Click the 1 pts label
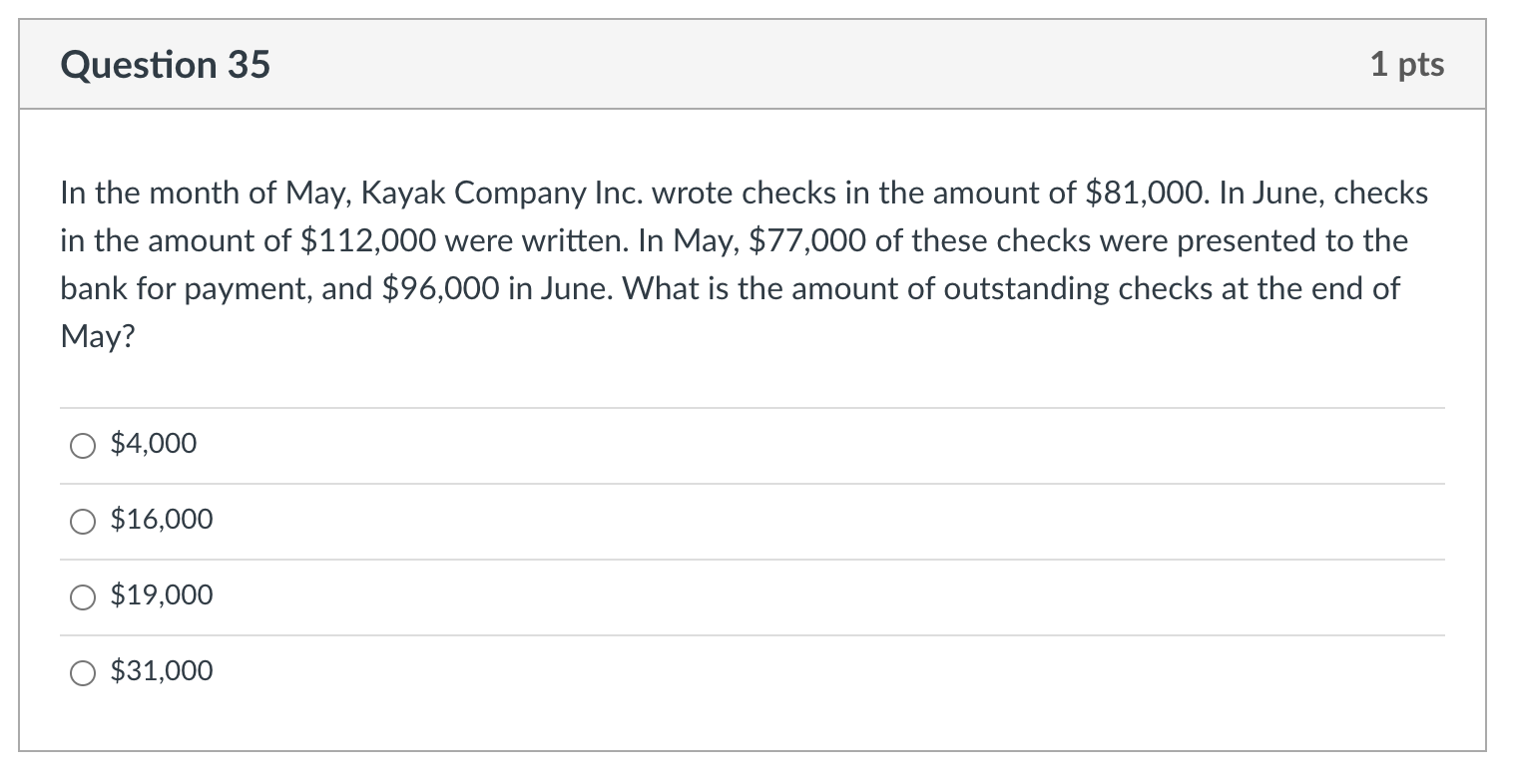Screen dimensions: 1513x784 pyautogui.click(x=1409, y=64)
